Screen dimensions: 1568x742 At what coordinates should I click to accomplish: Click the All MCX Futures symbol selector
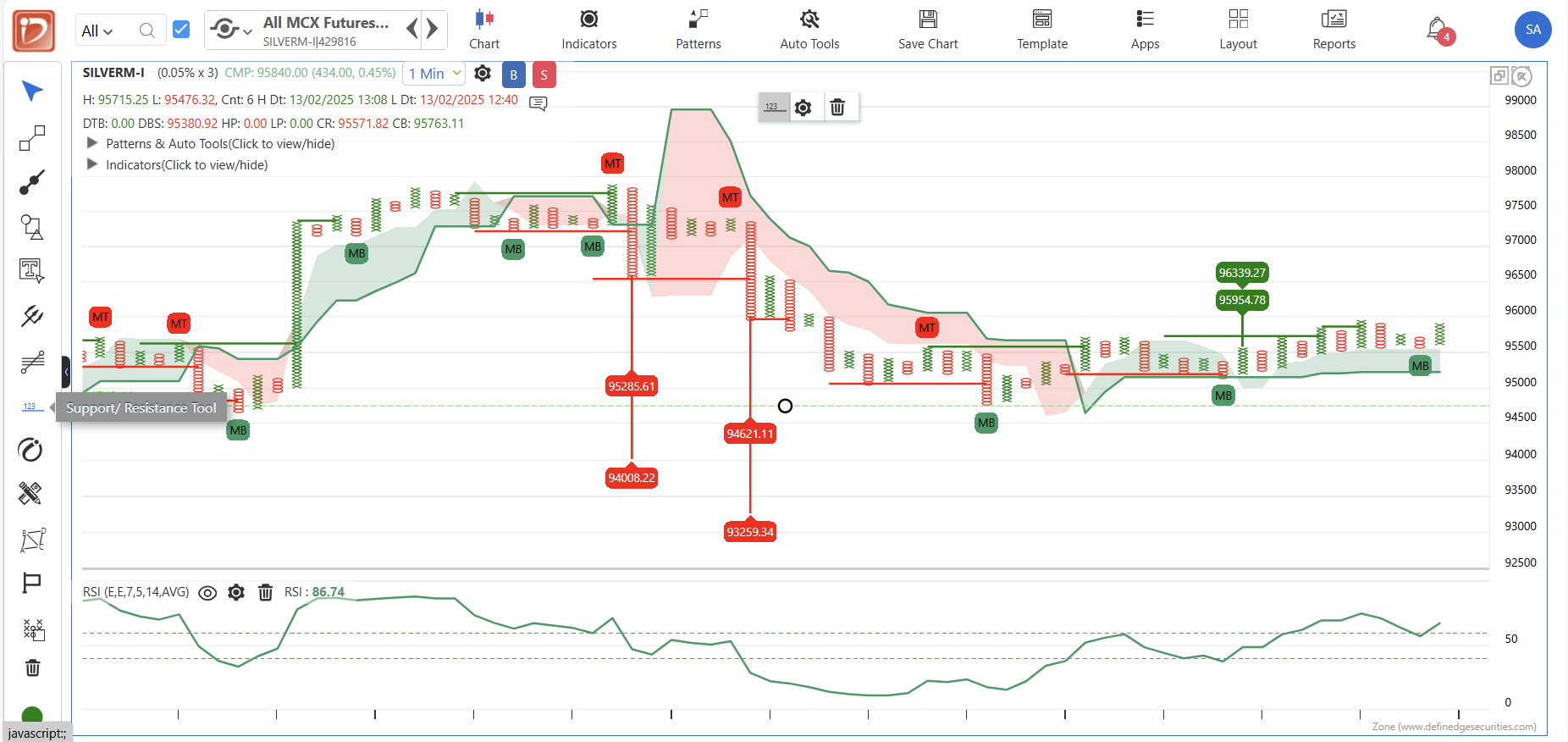[326, 30]
